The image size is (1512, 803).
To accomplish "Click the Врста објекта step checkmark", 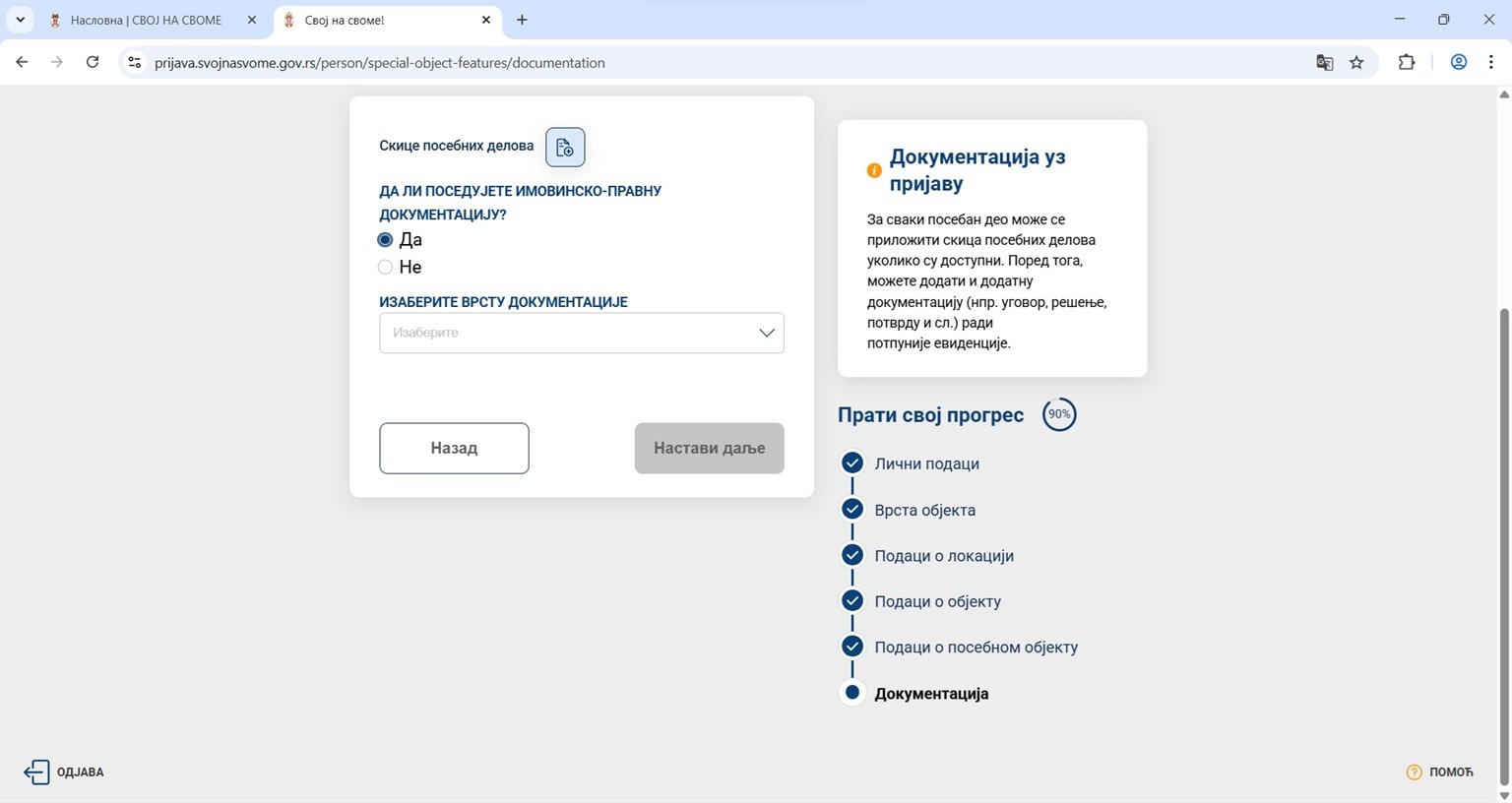I will coord(852,509).
